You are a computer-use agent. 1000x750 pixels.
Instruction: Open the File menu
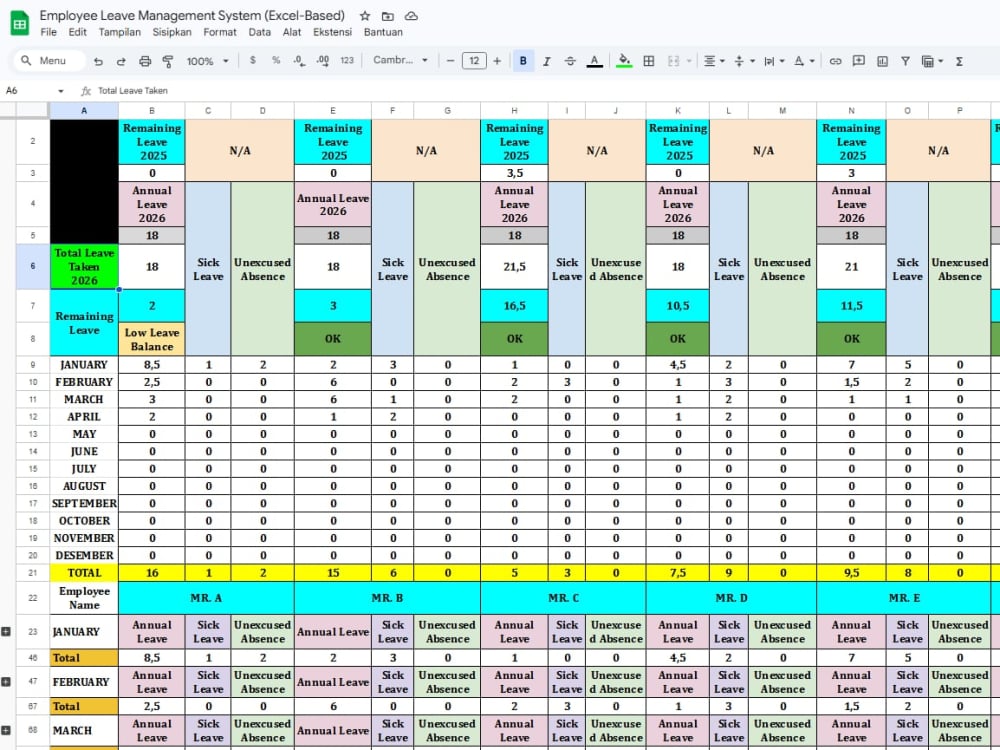pyautogui.click(x=48, y=32)
